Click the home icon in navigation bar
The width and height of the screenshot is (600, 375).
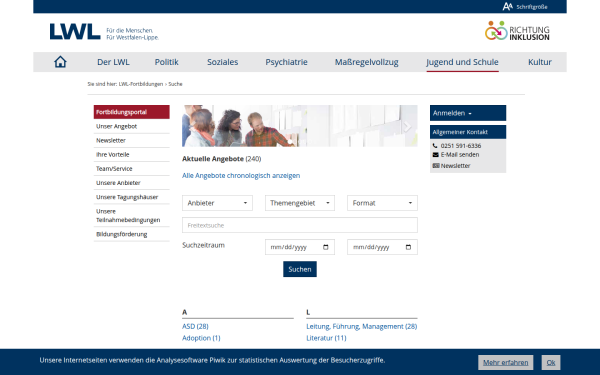pyautogui.click(x=60, y=62)
